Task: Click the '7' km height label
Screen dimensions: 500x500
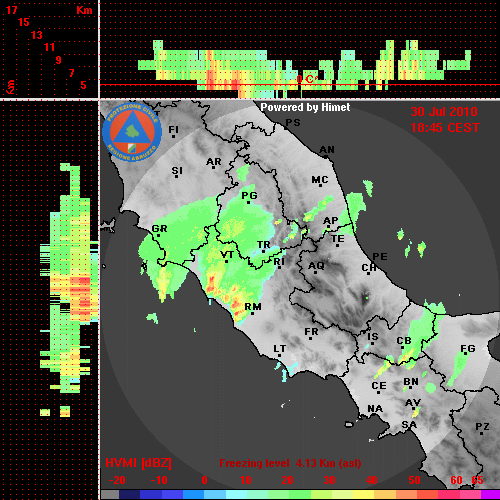Action: click(x=71, y=73)
